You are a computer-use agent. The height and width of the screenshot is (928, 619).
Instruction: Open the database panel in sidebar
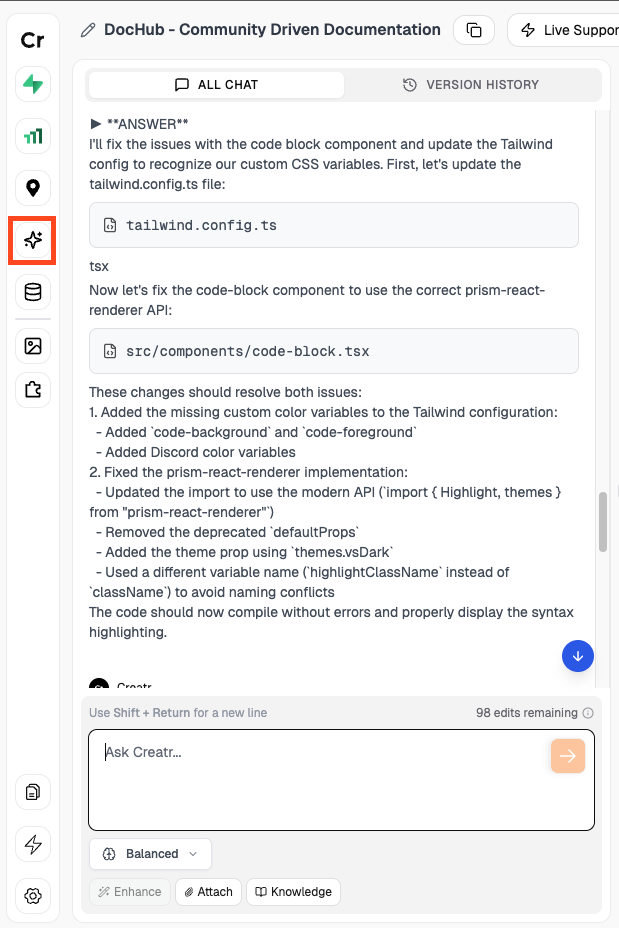[x=32, y=292]
